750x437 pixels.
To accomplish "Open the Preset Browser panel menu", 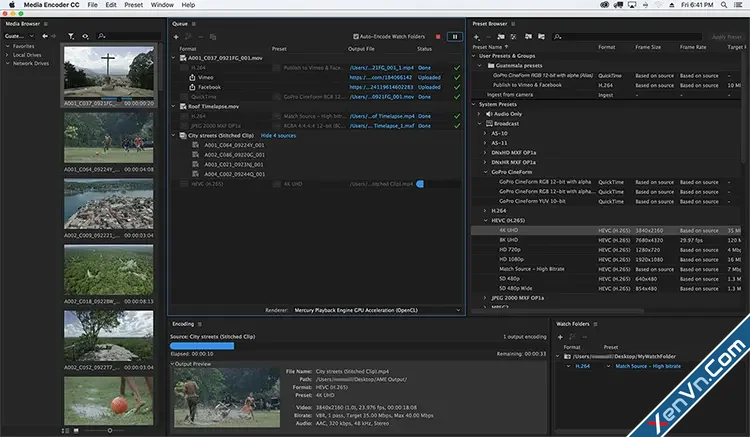I will (513, 24).
